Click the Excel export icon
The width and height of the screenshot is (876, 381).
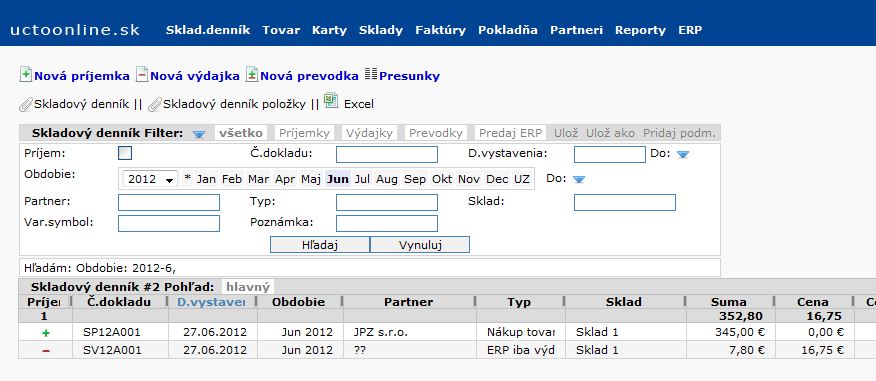click(x=331, y=101)
